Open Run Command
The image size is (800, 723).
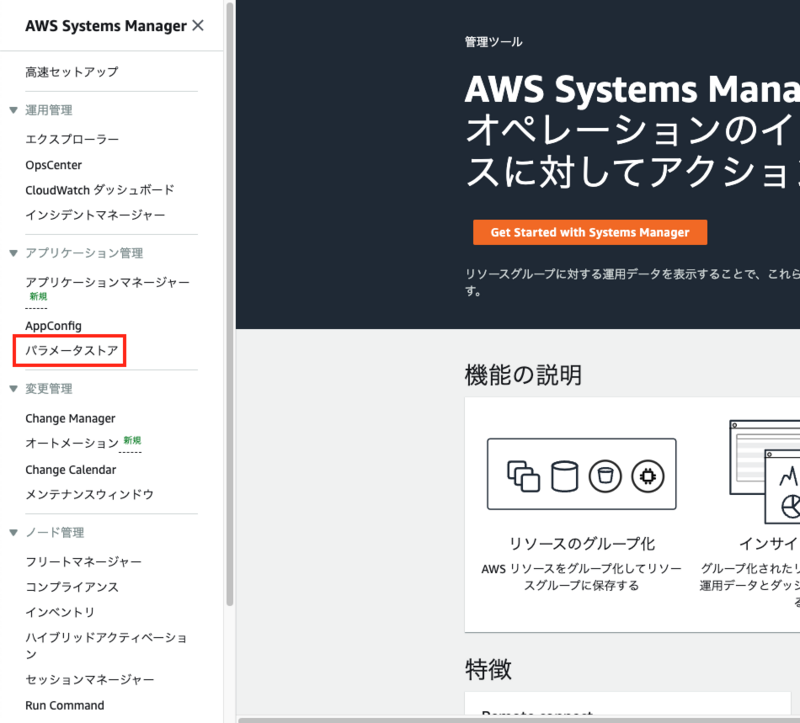(x=65, y=705)
